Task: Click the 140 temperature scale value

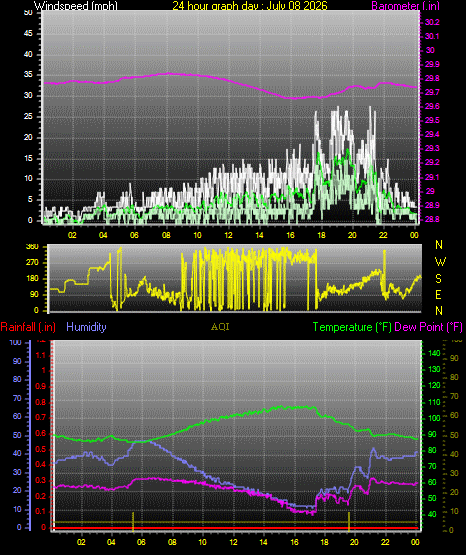Action: tap(434, 353)
